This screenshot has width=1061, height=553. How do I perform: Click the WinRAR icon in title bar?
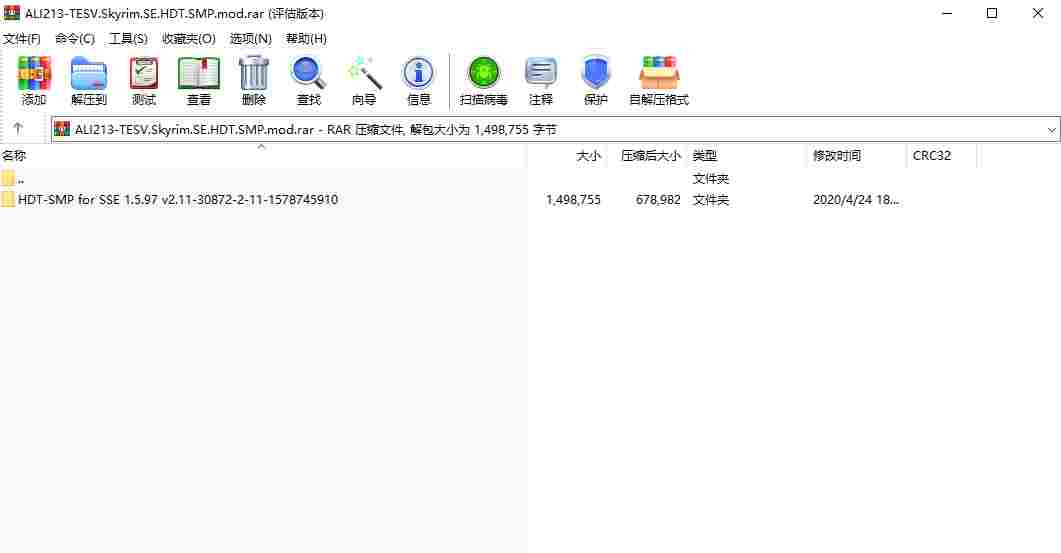pos(12,13)
